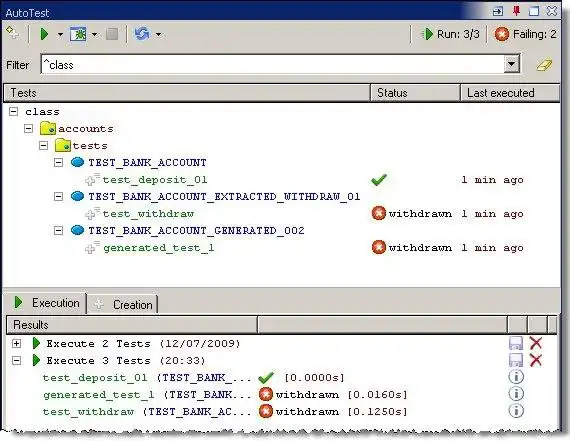The height and width of the screenshot is (441, 570).
Task: Save Execute 3 Tests results with disk icon
Action: click(x=516, y=360)
